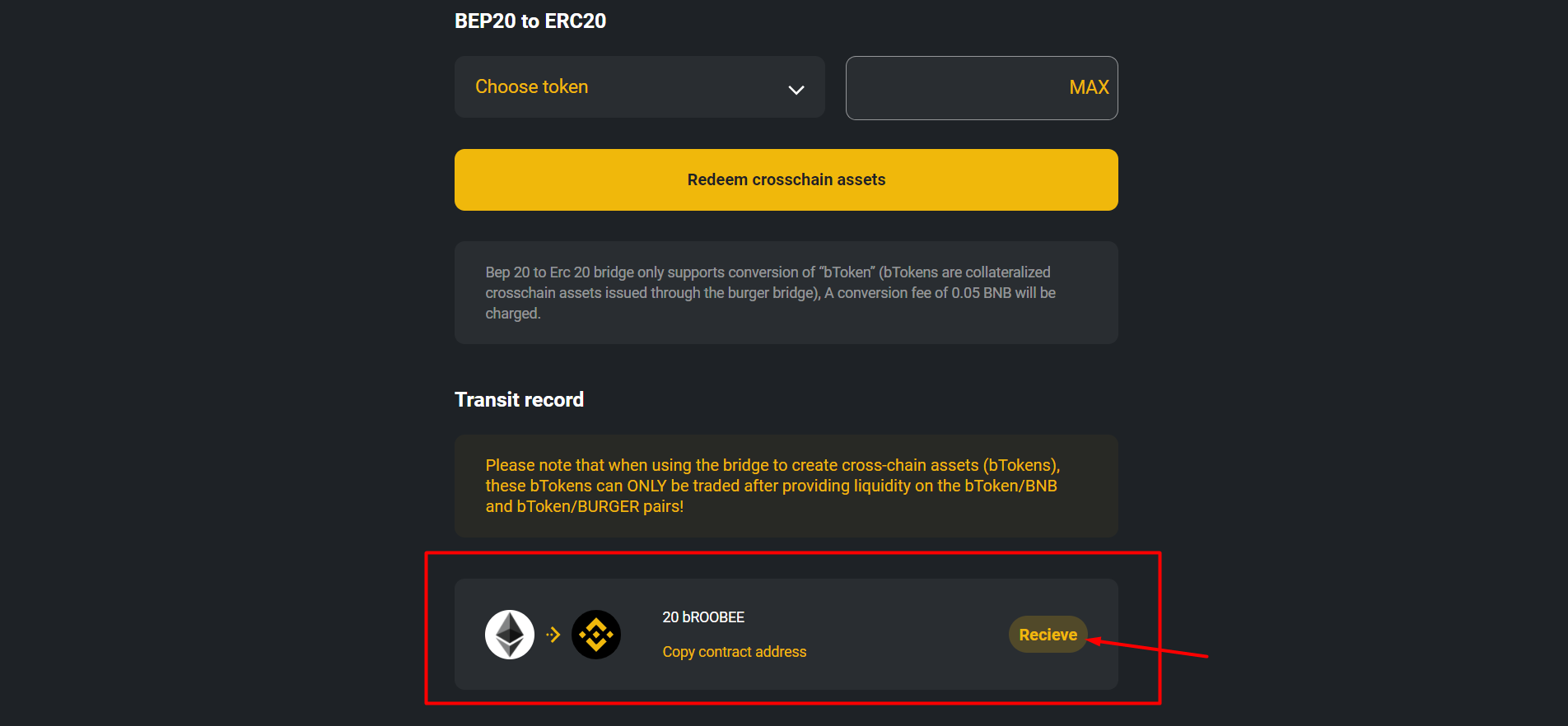Click the Transit record heading
The image size is (1568, 726).
[519, 399]
